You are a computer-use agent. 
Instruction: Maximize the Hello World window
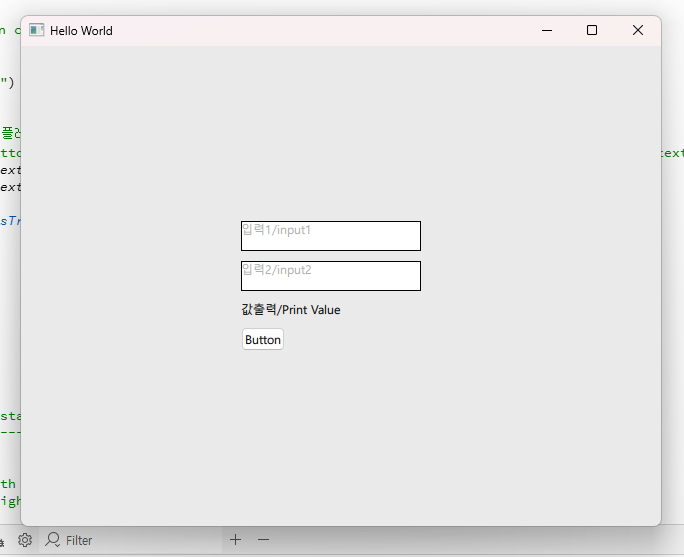pos(592,30)
